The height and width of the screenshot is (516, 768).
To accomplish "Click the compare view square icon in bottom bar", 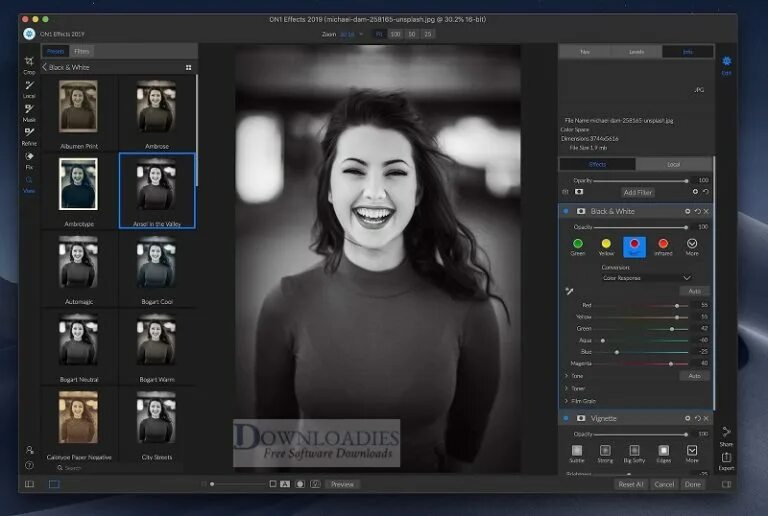I will click(x=273, y=484).
